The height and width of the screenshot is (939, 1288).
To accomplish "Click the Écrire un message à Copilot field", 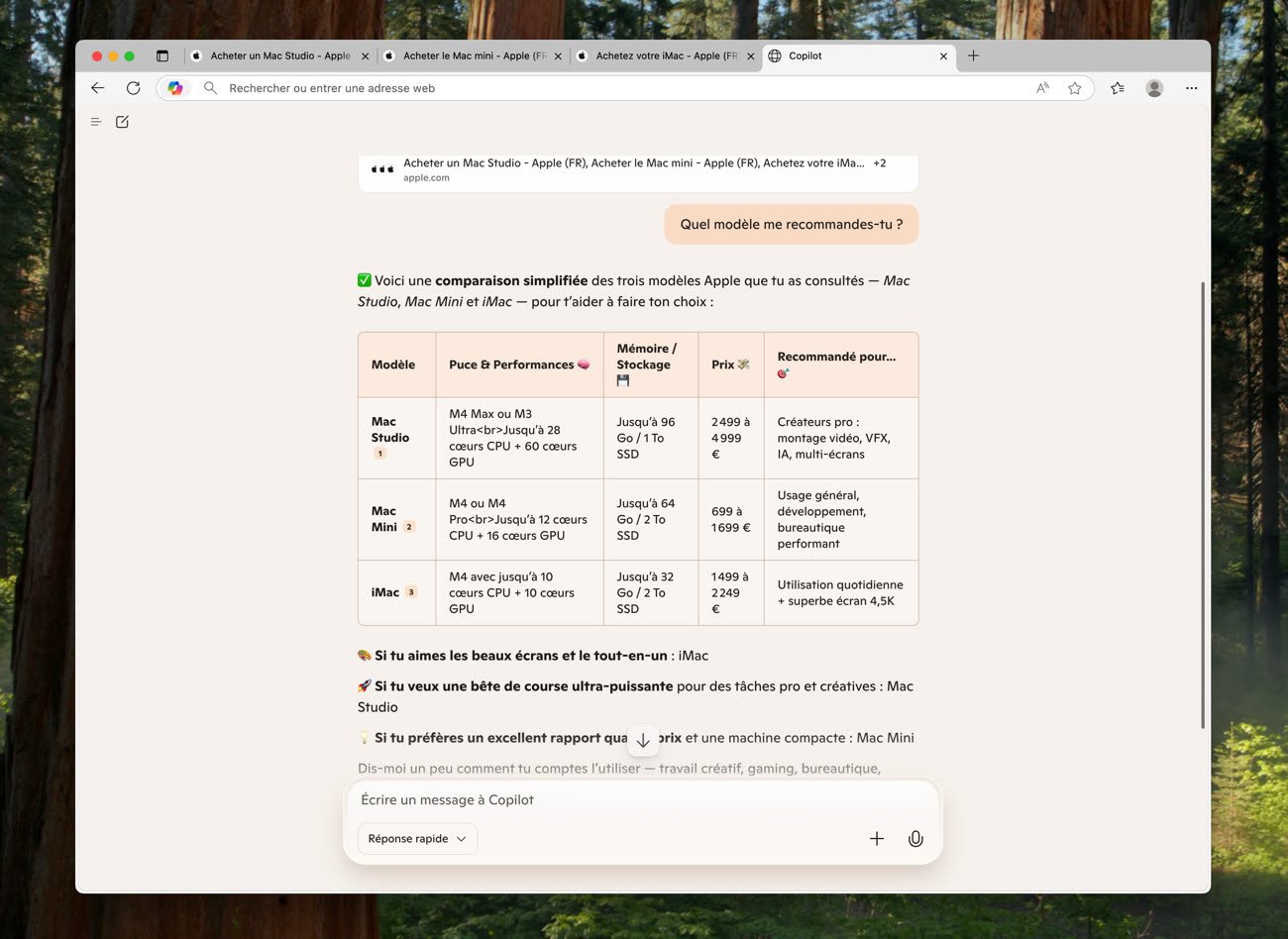I will pos(642,800).
